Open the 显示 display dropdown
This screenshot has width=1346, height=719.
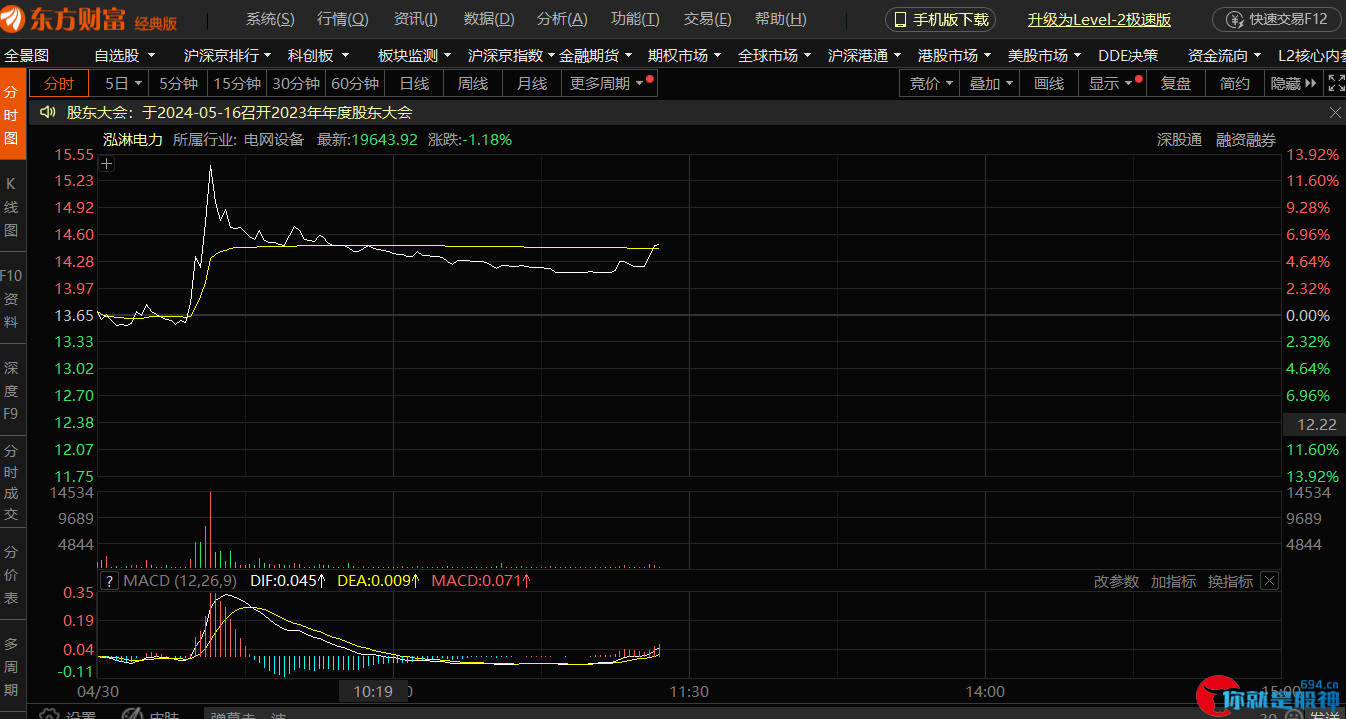(1112, 83)
